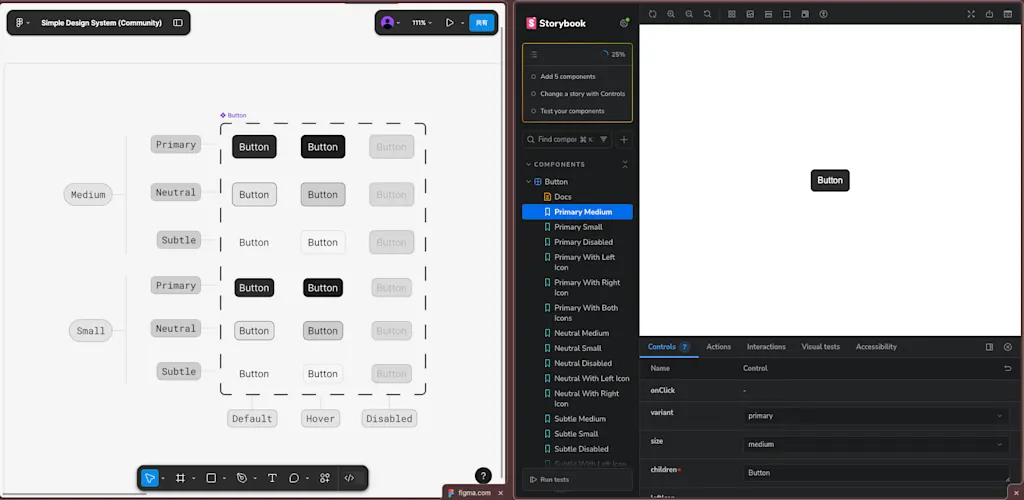Expand all components double-chevron icon
Screen dimensions: 1024x500
625,164
